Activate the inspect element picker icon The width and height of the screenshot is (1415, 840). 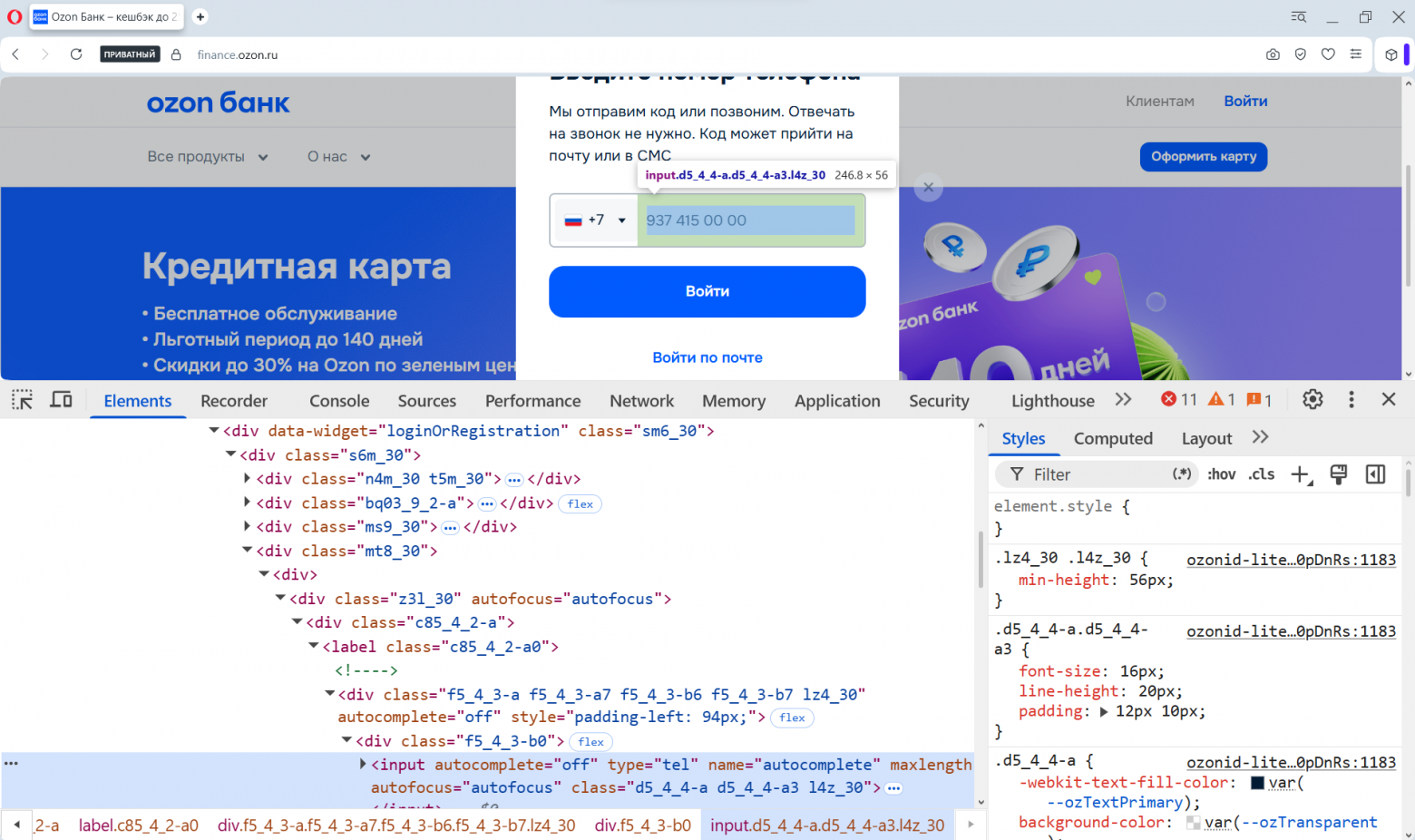coord(22,400)
